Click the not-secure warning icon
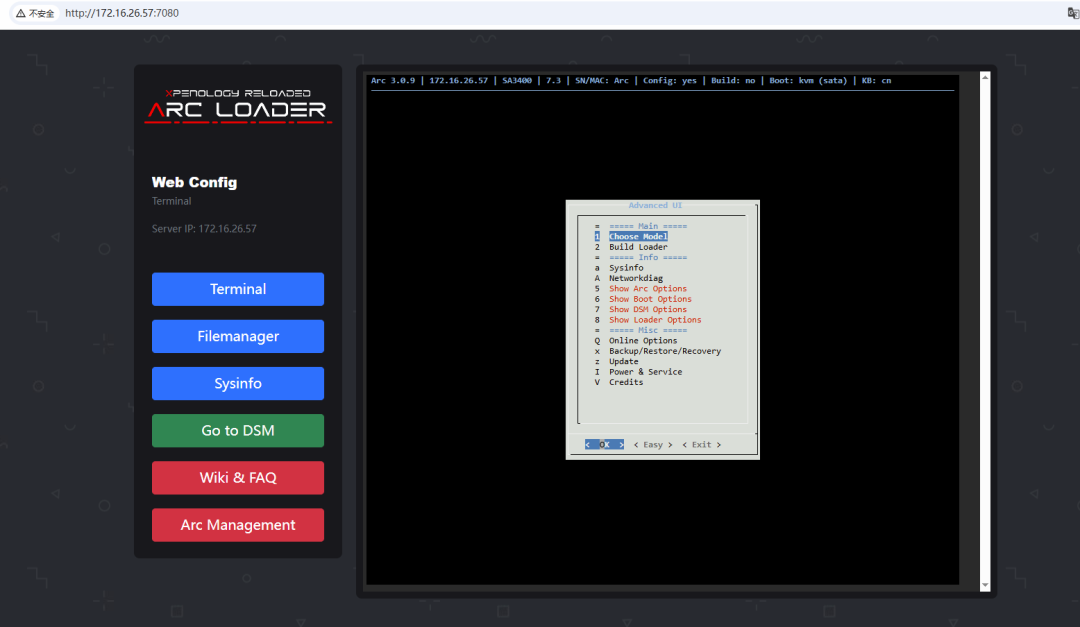 coord(21,13)
